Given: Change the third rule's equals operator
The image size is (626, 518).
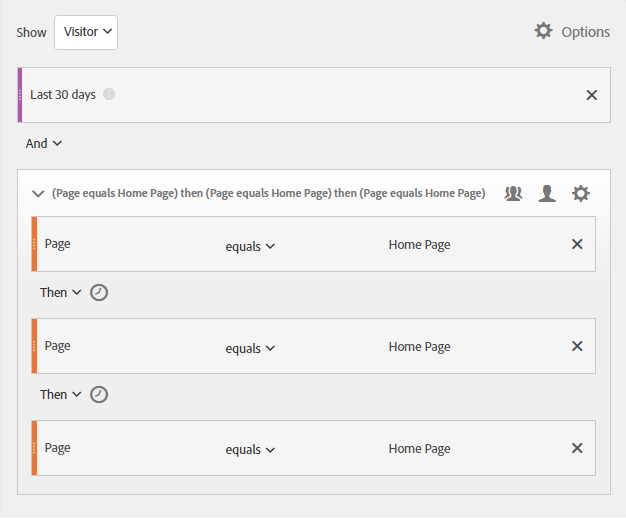Looking at the screenshot, I should point(250,450).
